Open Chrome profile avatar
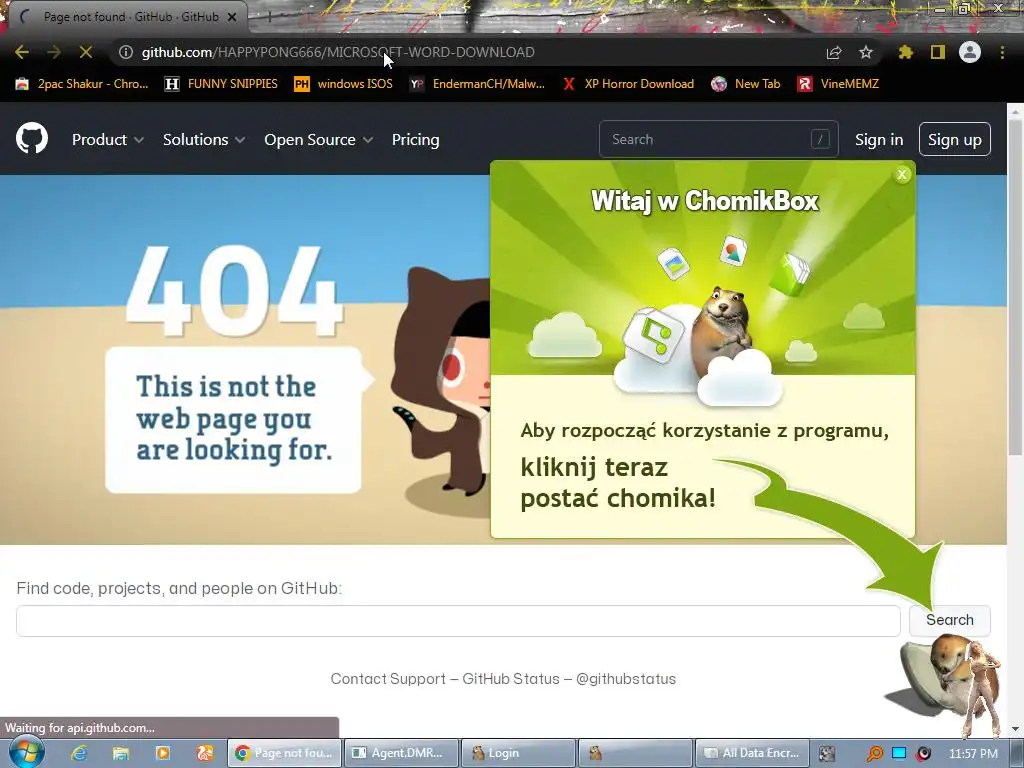Screen dimensions: 1024x768 (970, 52)
